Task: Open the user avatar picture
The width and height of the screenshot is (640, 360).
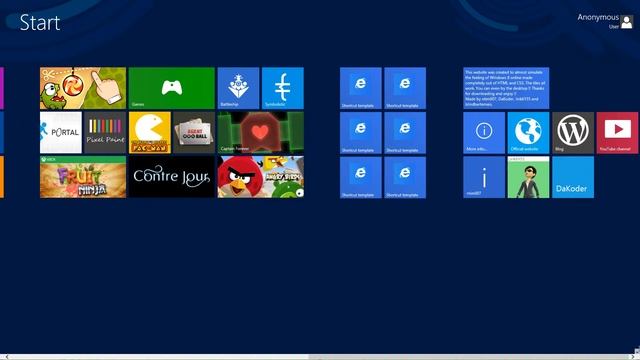Action: point(627,22)
